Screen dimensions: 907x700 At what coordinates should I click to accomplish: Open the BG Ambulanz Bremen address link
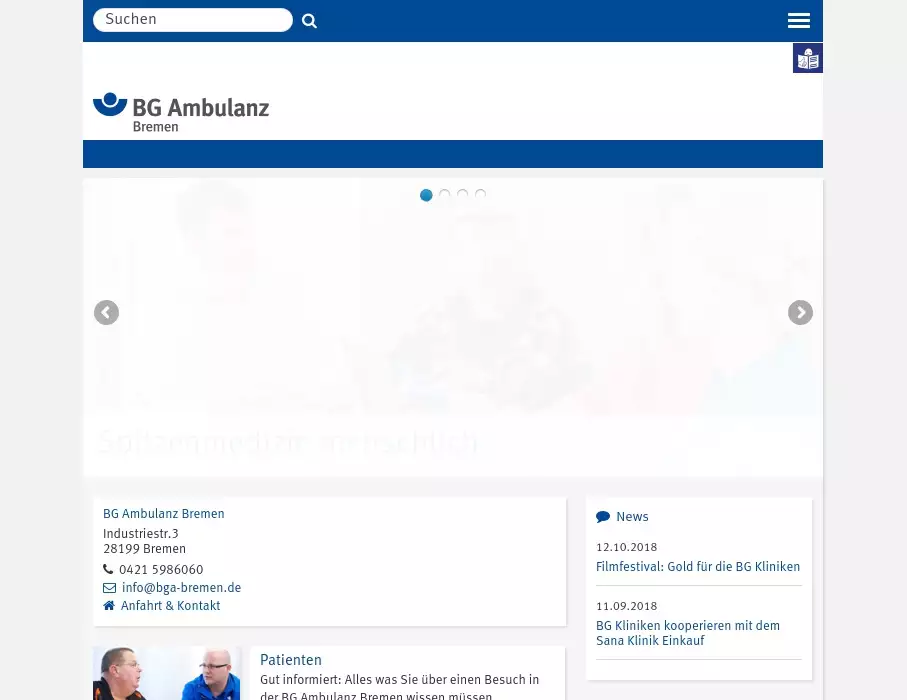click(164, 514)
